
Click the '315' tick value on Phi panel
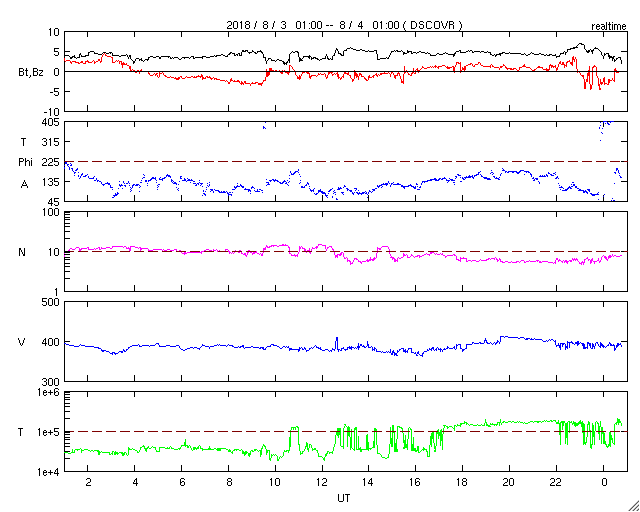[x=51, y=142]
